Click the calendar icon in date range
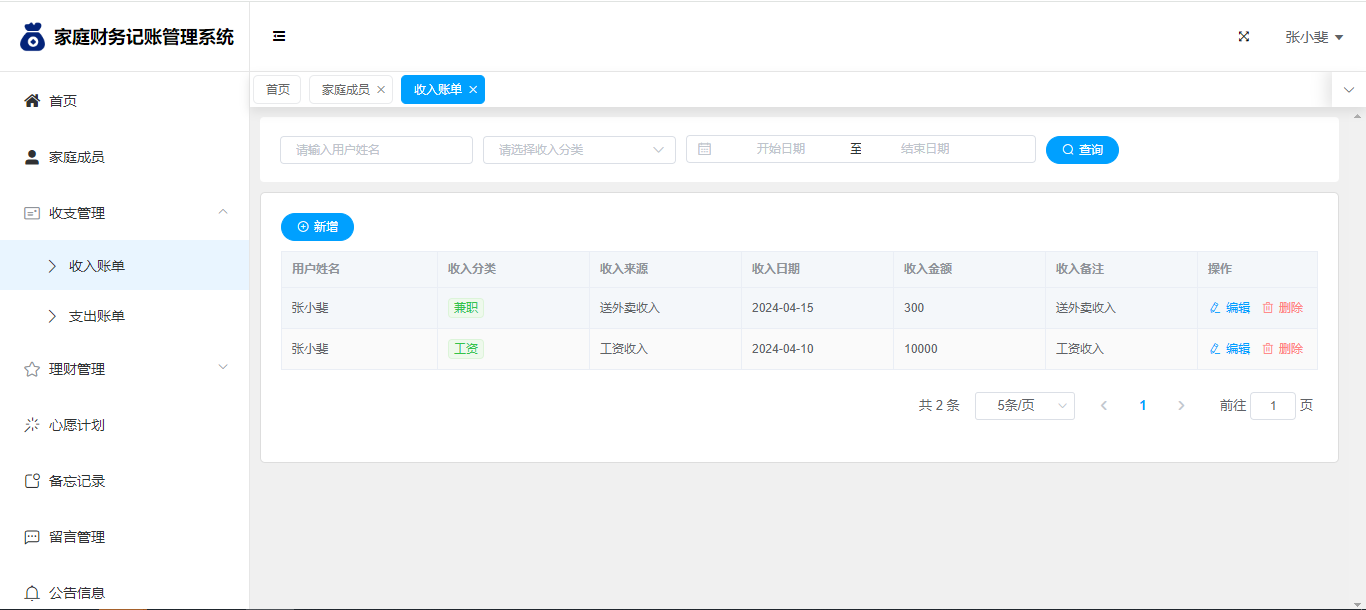The height and width of the screenshot is (610, 1366). point(705,149)
